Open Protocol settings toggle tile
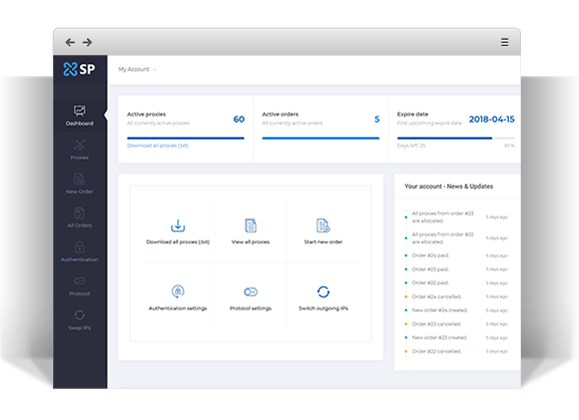The image size is (579, 420). [x=250, y=298]
